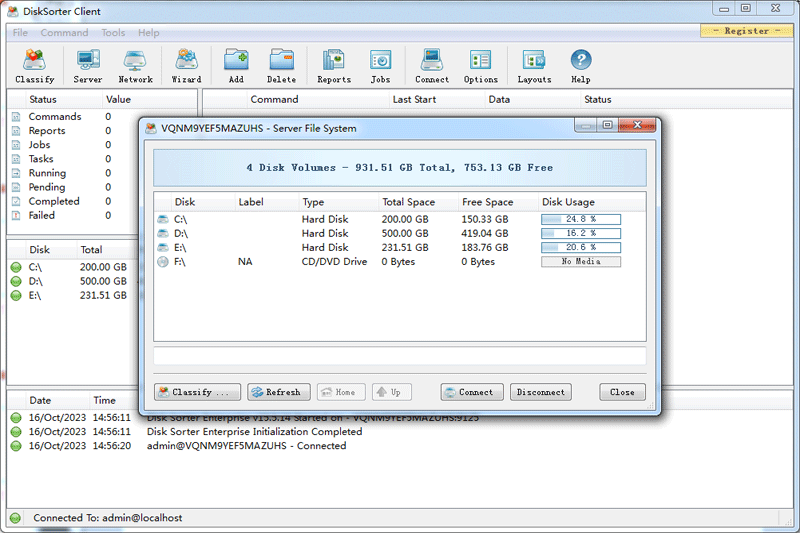This screenshot has width=800, height=533.
Task: Click the Last Start column header
Action: click(436, 99)
